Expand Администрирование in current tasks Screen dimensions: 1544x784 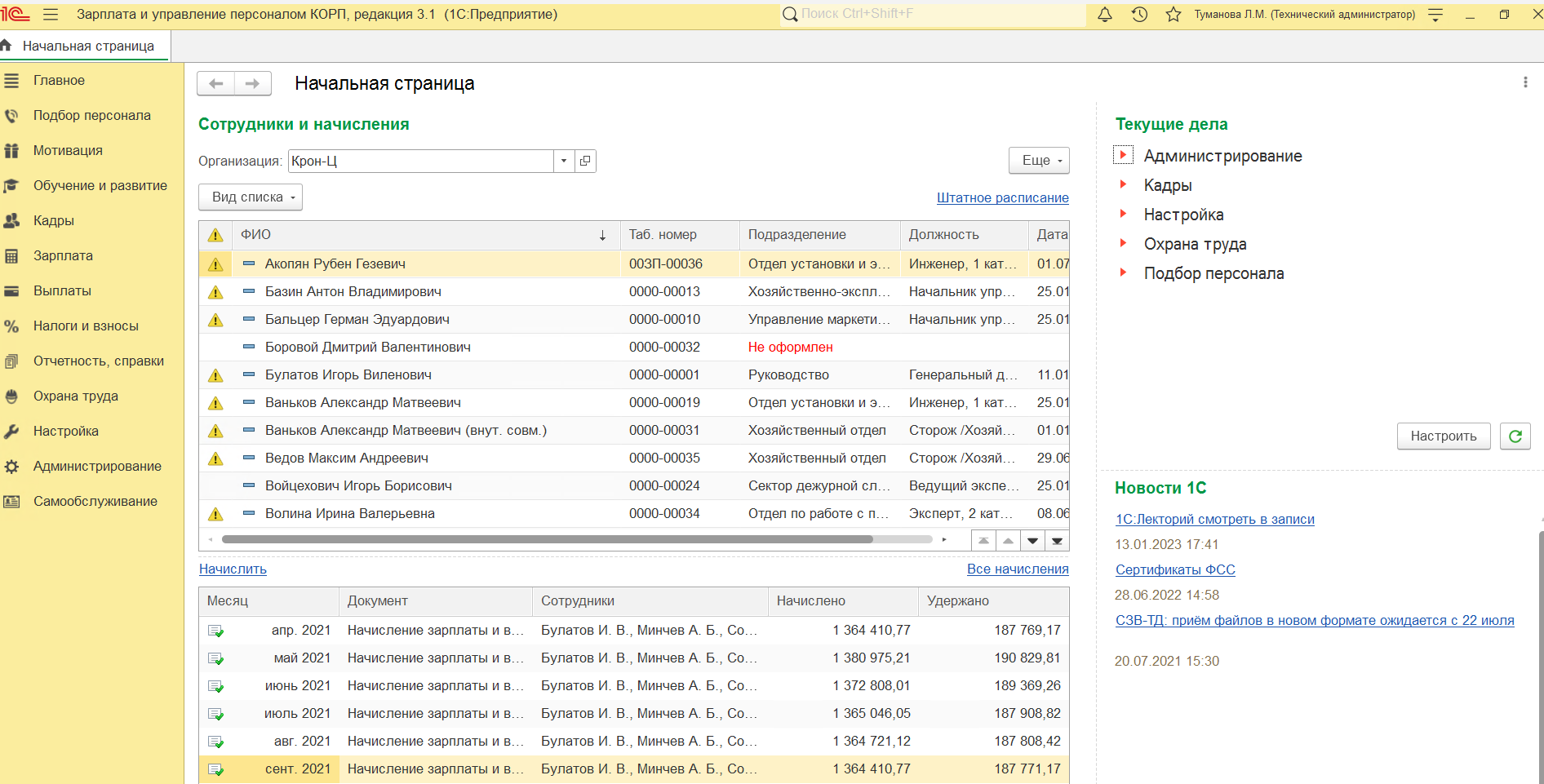pyautogui.click(x=1123, y=155)
